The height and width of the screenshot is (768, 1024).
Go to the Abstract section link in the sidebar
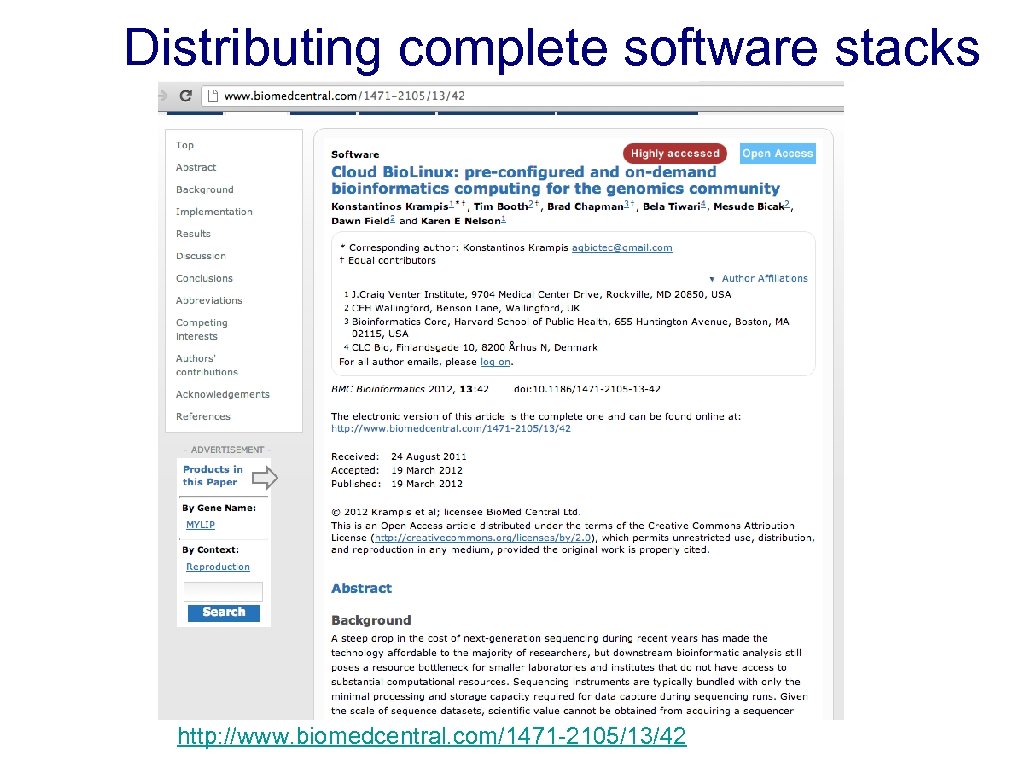coord(196,167)
